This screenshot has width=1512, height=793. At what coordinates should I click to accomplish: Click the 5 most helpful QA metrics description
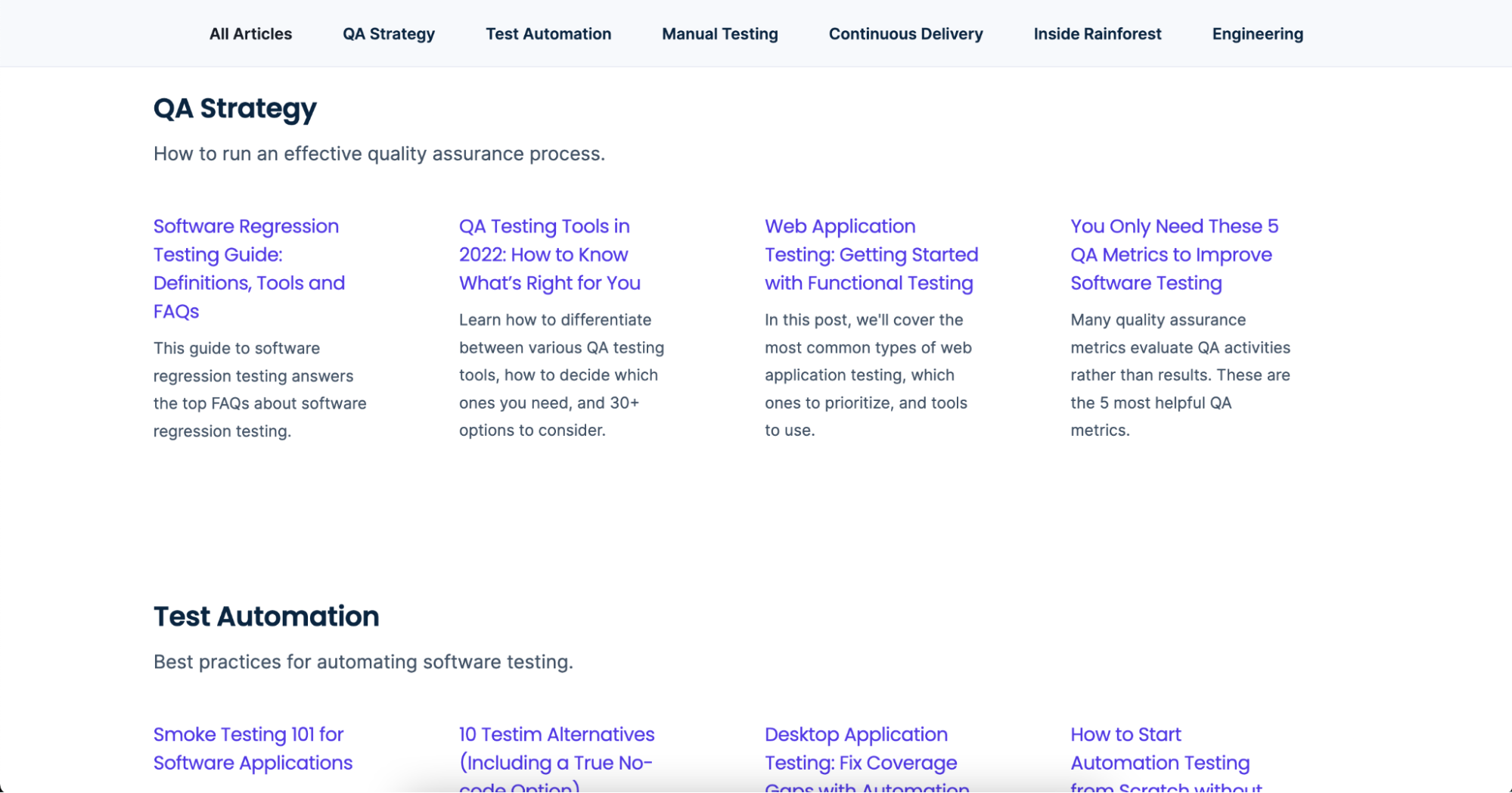(x=1180, y=375)
